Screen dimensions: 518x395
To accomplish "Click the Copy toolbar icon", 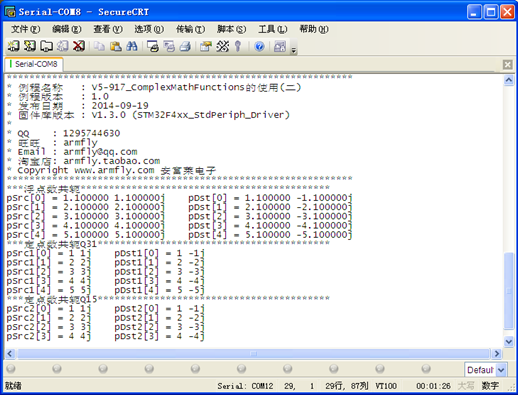I will click(x=99, y=46).
